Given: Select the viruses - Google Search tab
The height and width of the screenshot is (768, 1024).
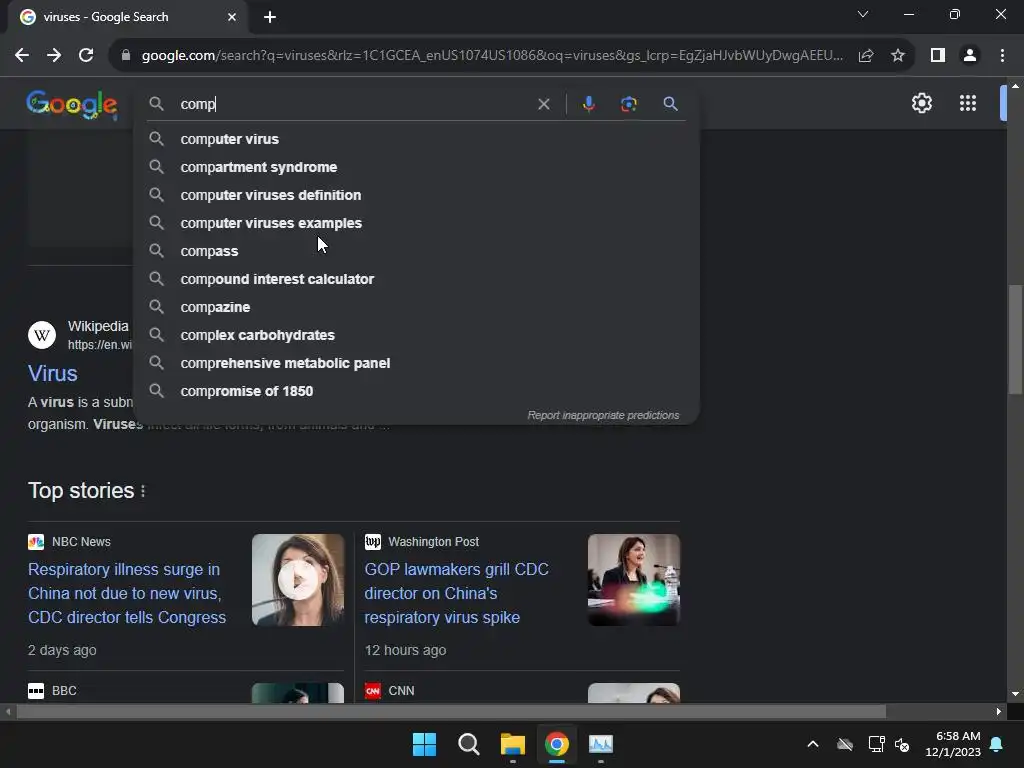Looking at the screenshot, I should pos(128,17).
